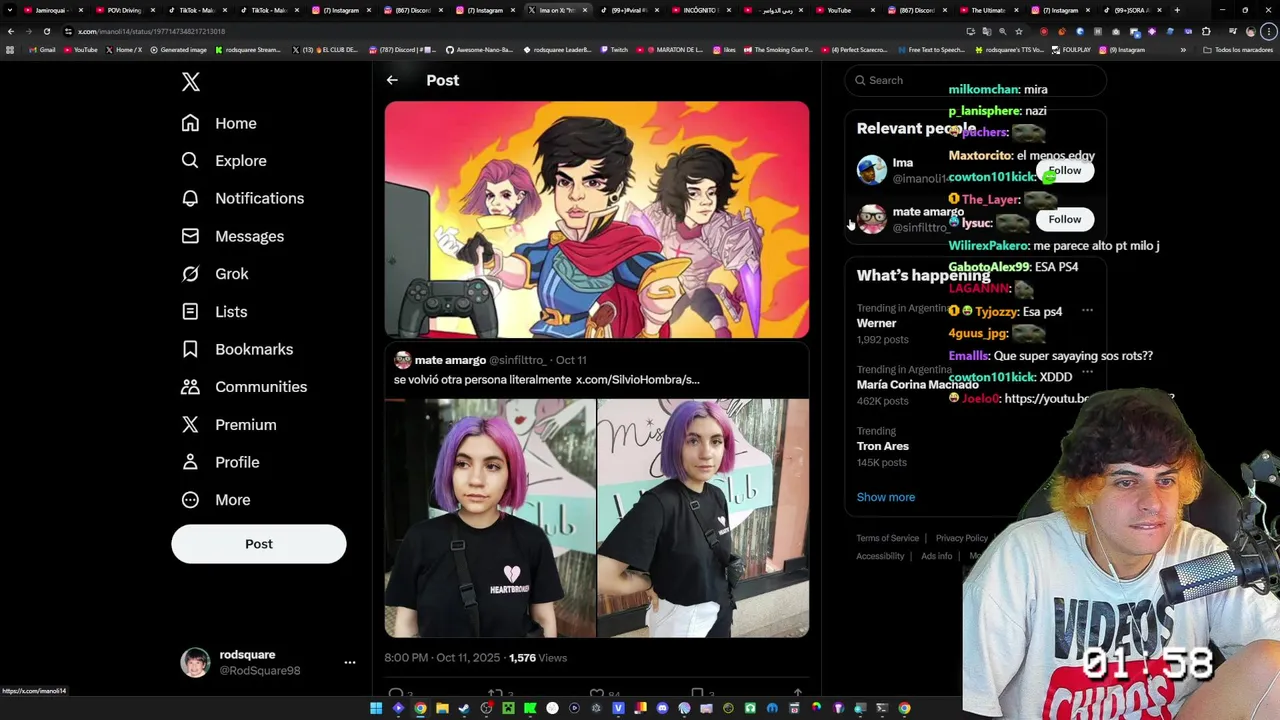The width and height of the screenshot is (1280, 720).
Task: Open Todos los marcadores folder
Action: [1238, 49]
